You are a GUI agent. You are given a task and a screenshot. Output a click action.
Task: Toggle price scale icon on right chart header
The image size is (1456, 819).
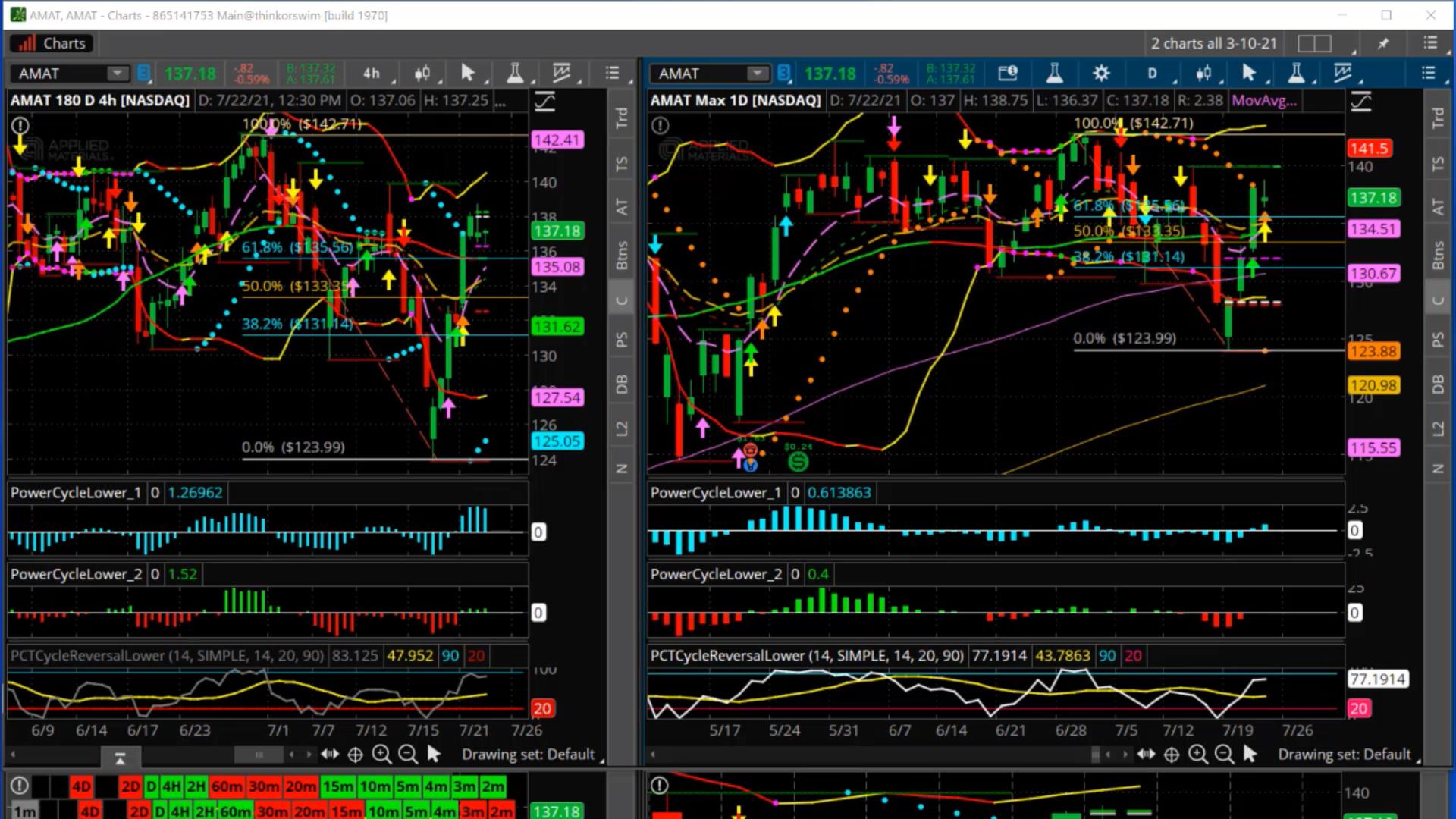click(x=1361, y=101)
